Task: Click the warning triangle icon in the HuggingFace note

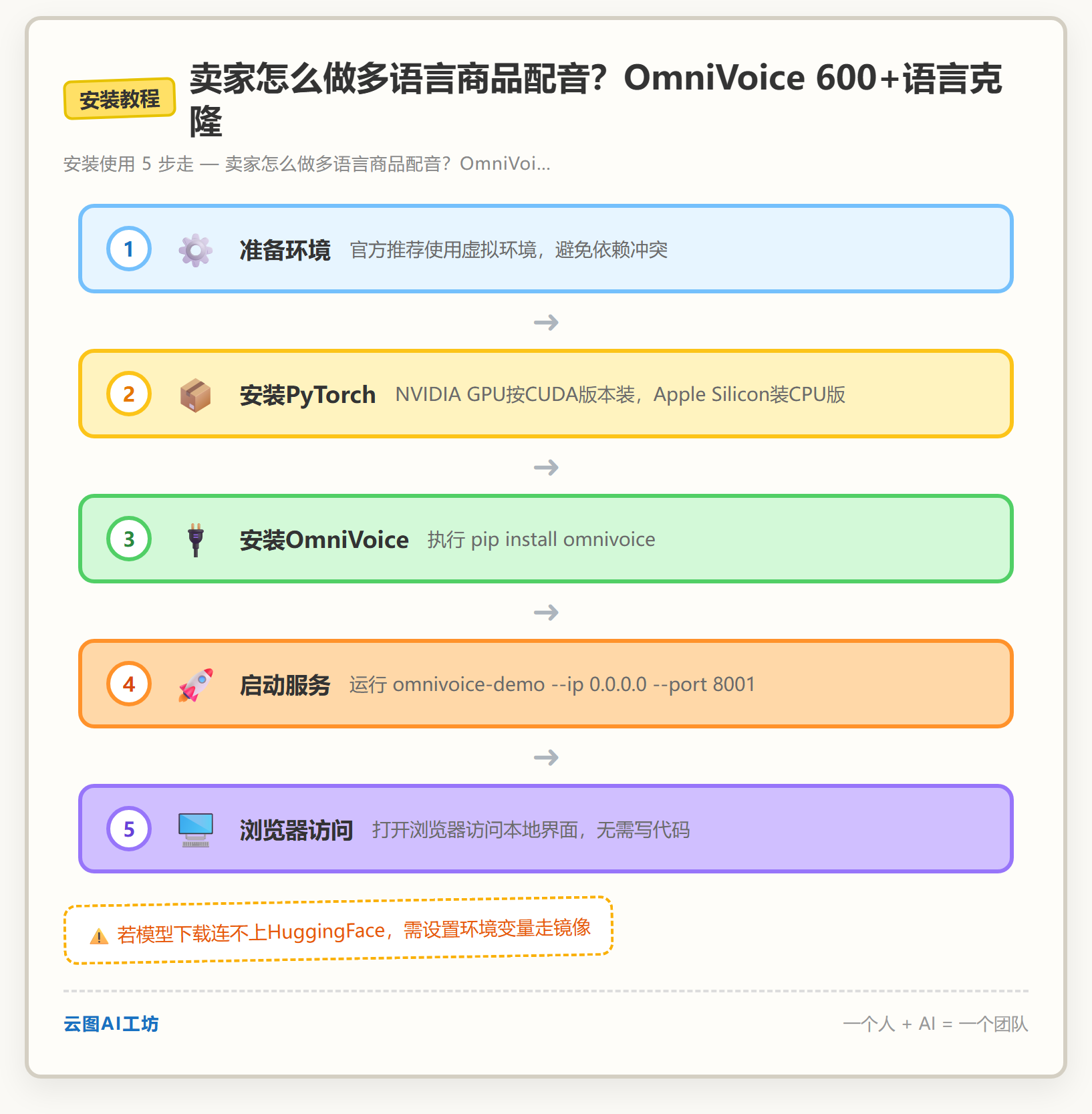Action: point(99,936)
